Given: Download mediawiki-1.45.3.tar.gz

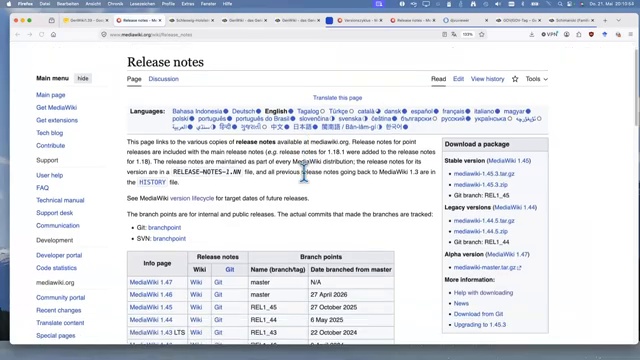Looking at the screenshot, I should coord(484,174).
